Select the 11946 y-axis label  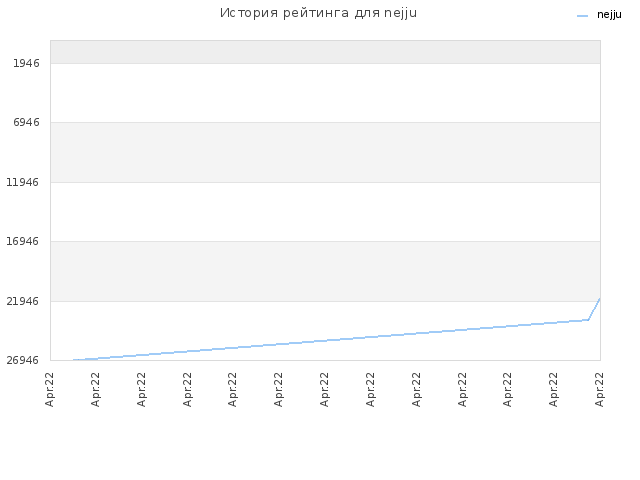tap(23, 182)
